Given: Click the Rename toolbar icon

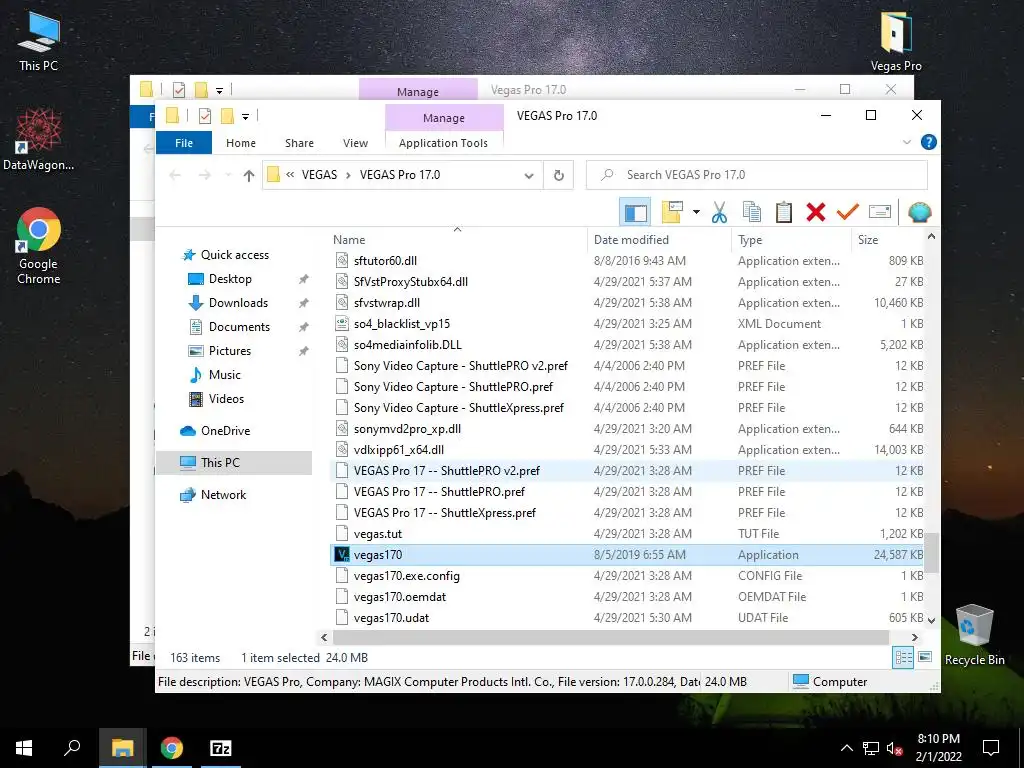Looking at the screenshot, I should click(880, 212).
